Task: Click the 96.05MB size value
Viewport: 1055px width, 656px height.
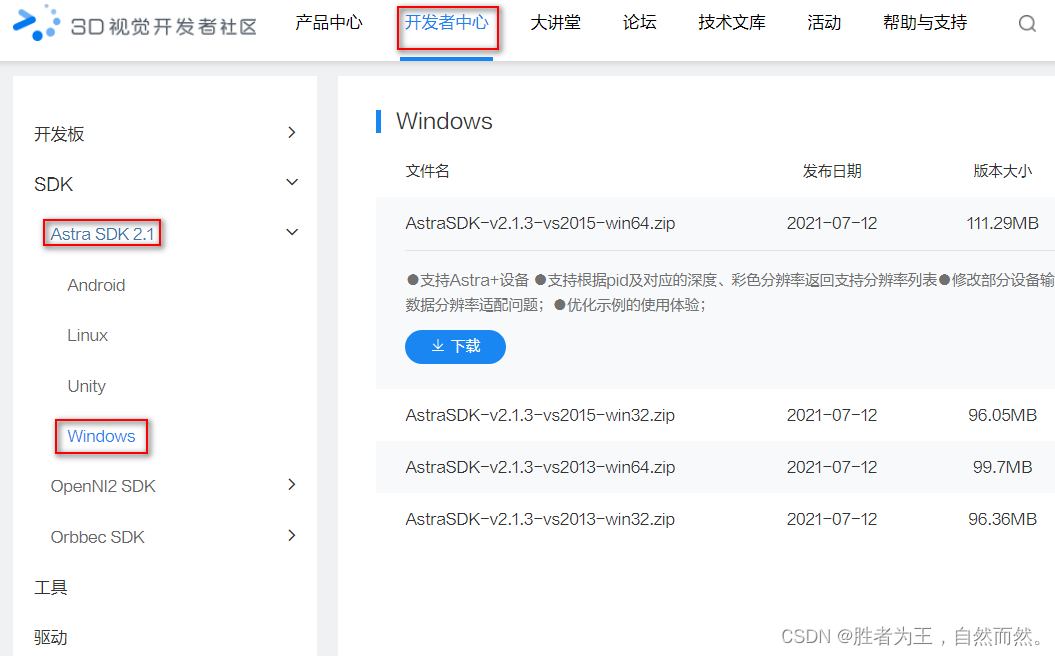Action: [1003, 415]
